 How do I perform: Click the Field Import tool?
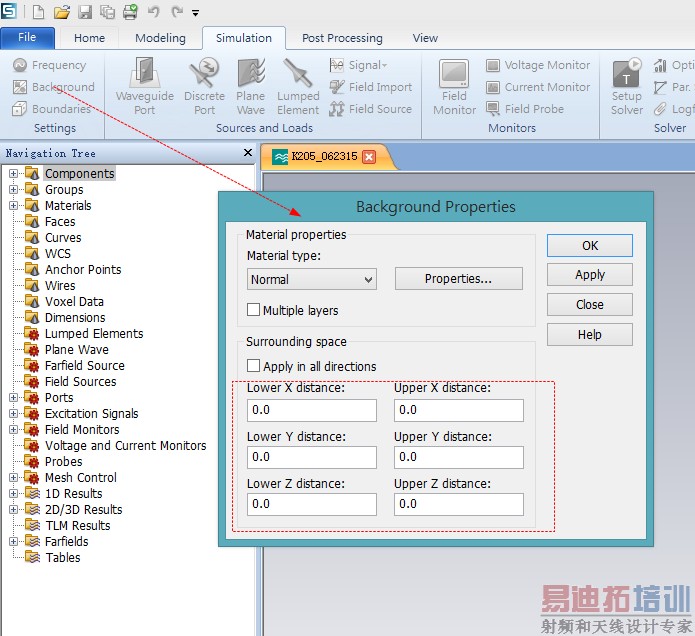371,87
